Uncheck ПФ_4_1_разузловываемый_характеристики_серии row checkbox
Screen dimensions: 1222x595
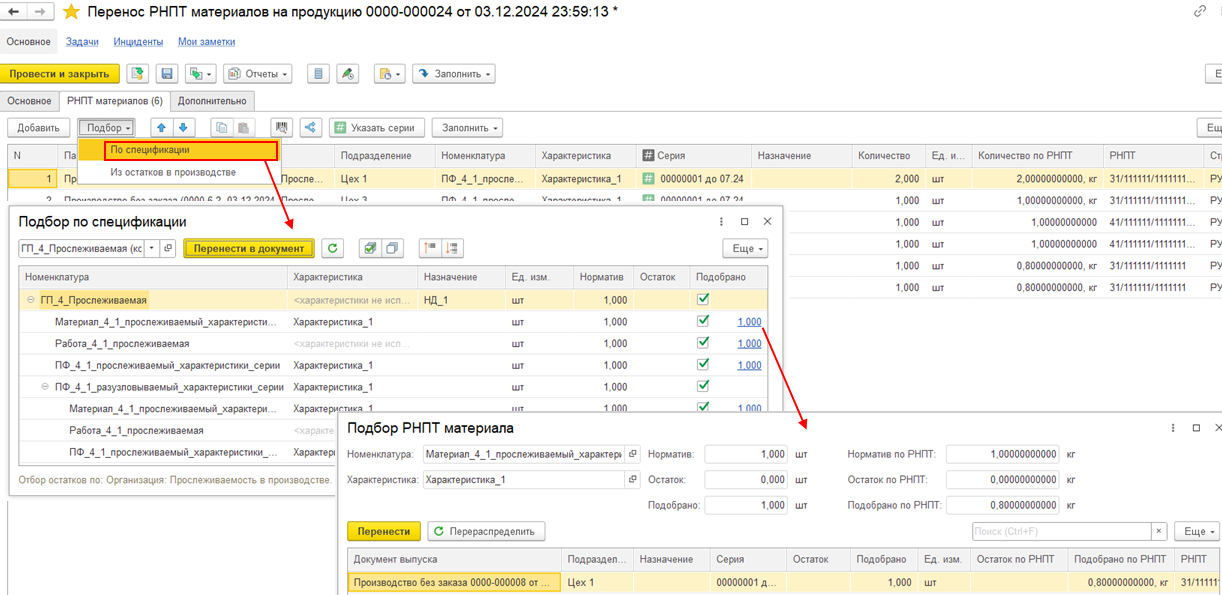[703, 387]
